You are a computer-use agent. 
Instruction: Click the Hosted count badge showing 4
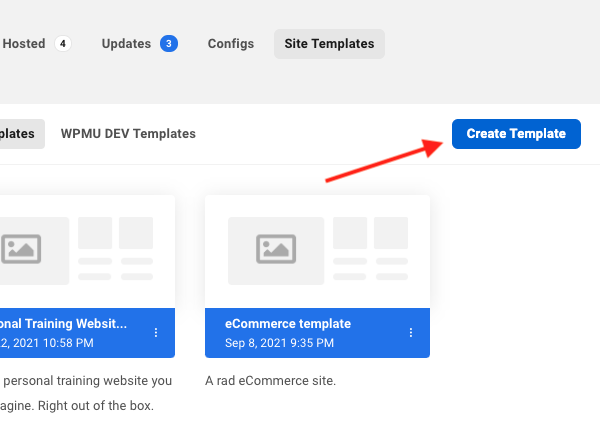63,44
